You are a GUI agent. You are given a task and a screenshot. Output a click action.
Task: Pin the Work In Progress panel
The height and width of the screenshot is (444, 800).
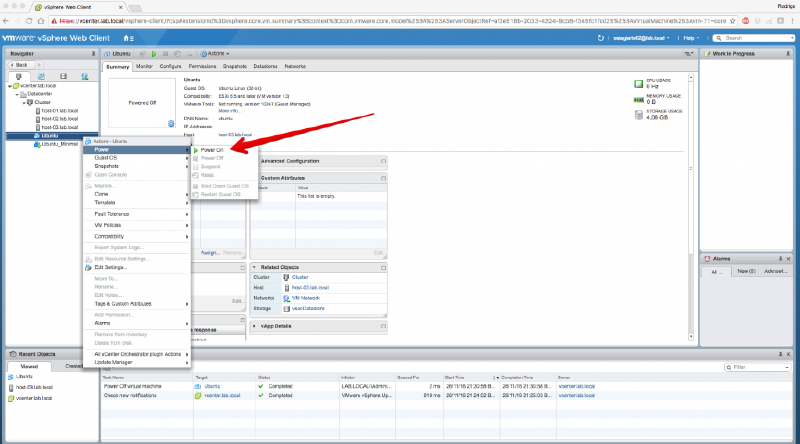[x=788, y=54]
